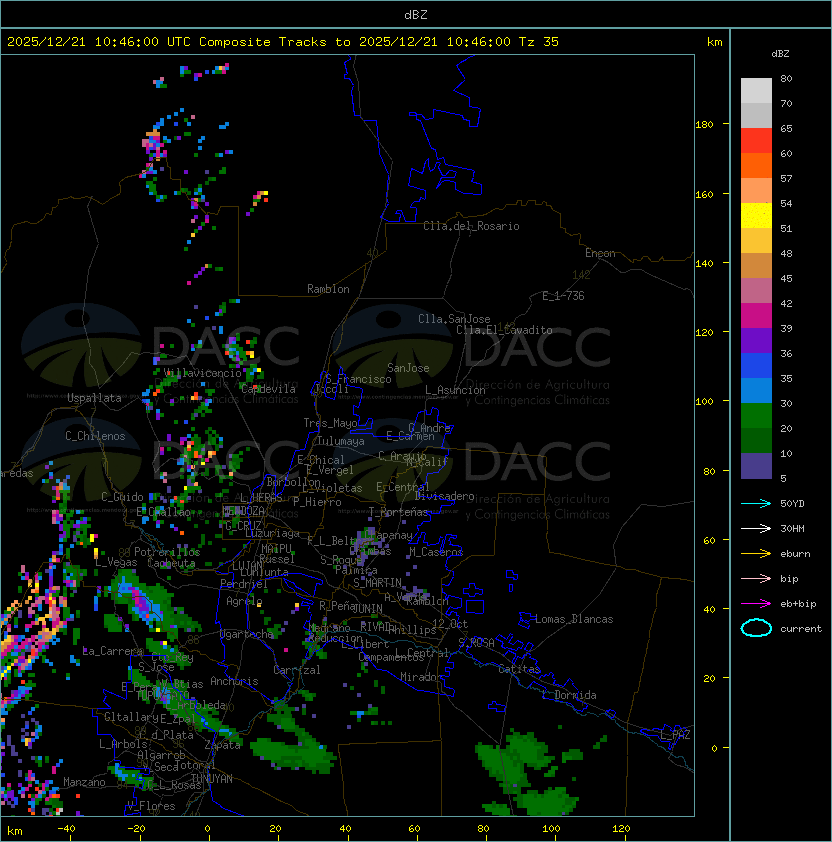Pick the indigo 10 dBZ swatch
Screen dimensions: 832x842
point(756,466)
